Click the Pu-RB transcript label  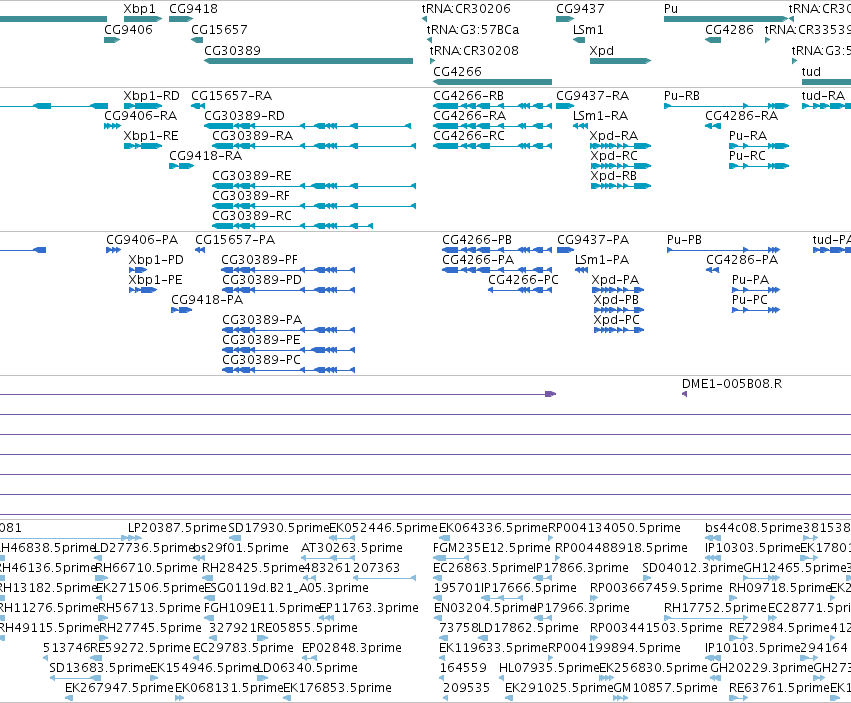682,96
